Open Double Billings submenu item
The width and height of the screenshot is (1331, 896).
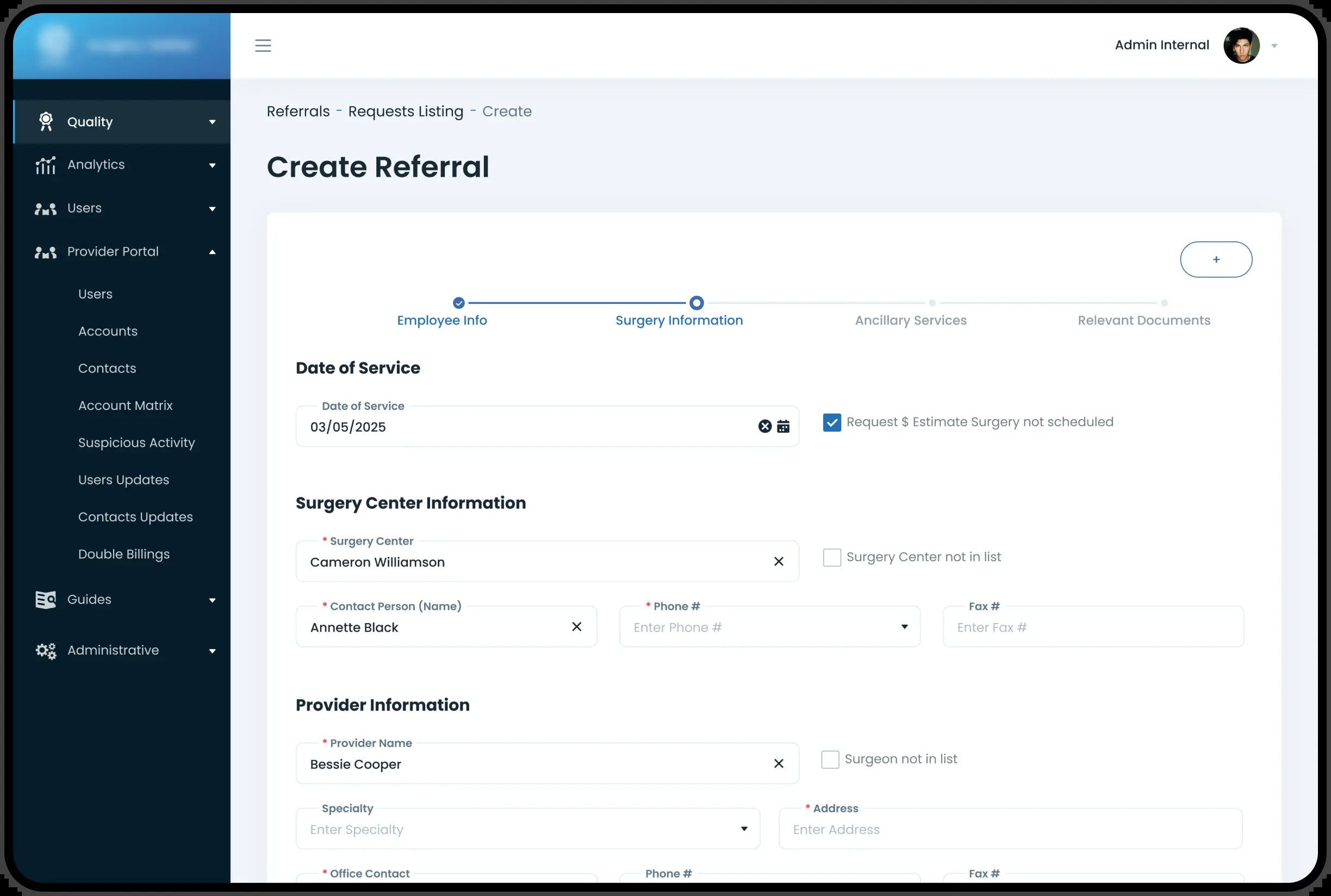tap(123, 553)
